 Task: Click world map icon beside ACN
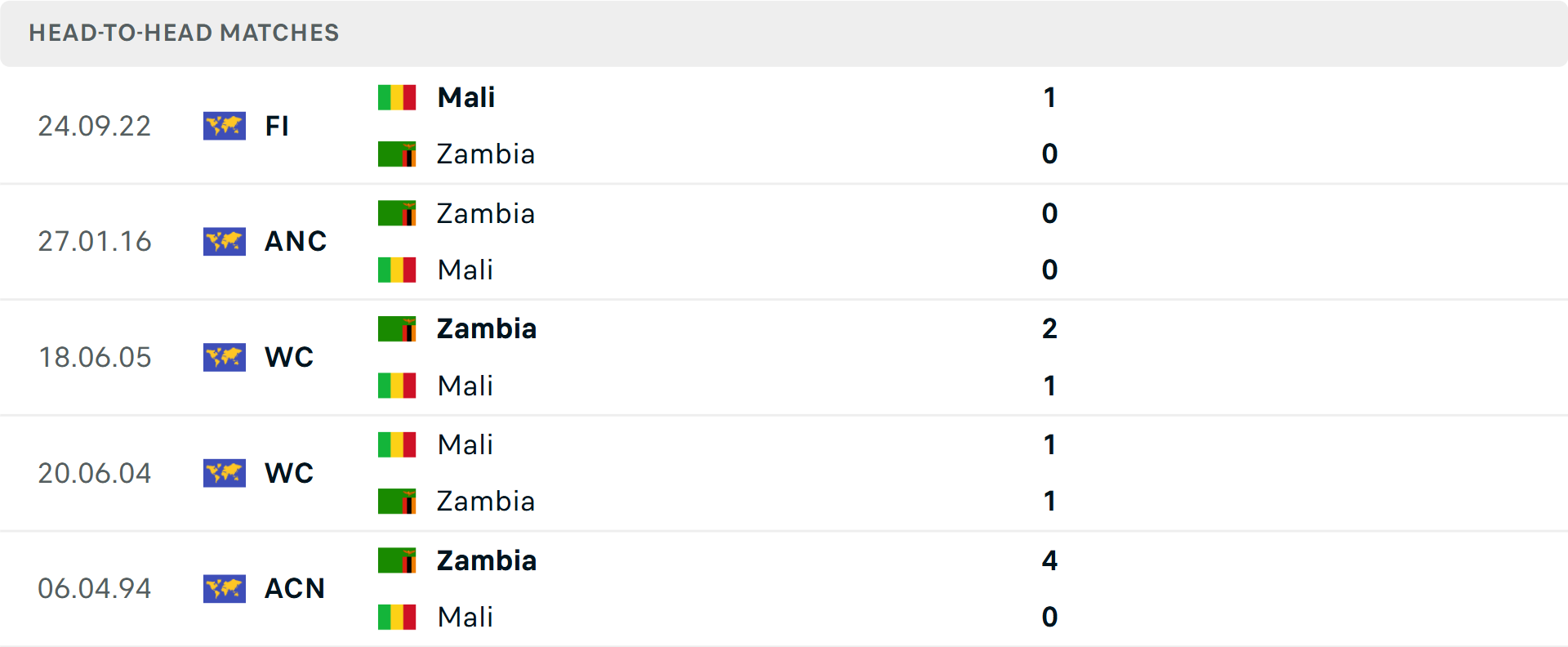point(225,589)
